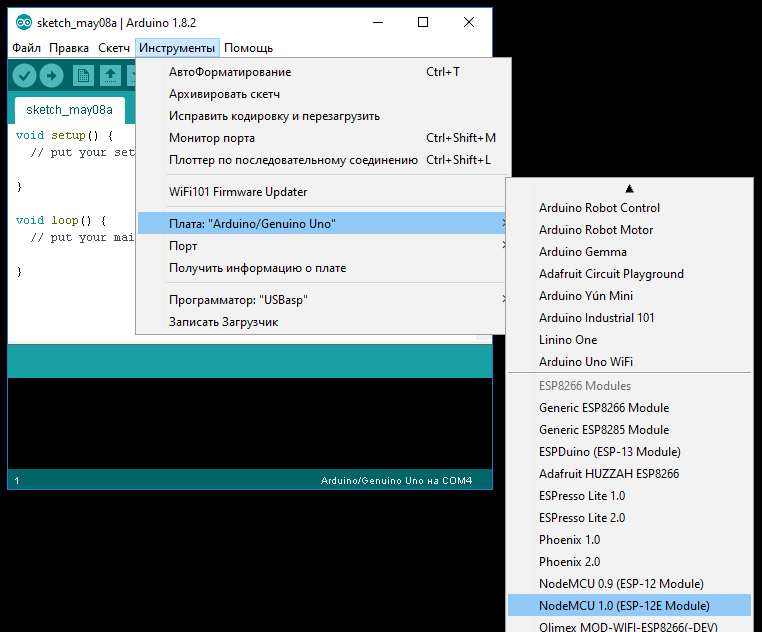762x632 pixels.
Task: Select Arduino Uno WiFi board
Action: point(629,362)
